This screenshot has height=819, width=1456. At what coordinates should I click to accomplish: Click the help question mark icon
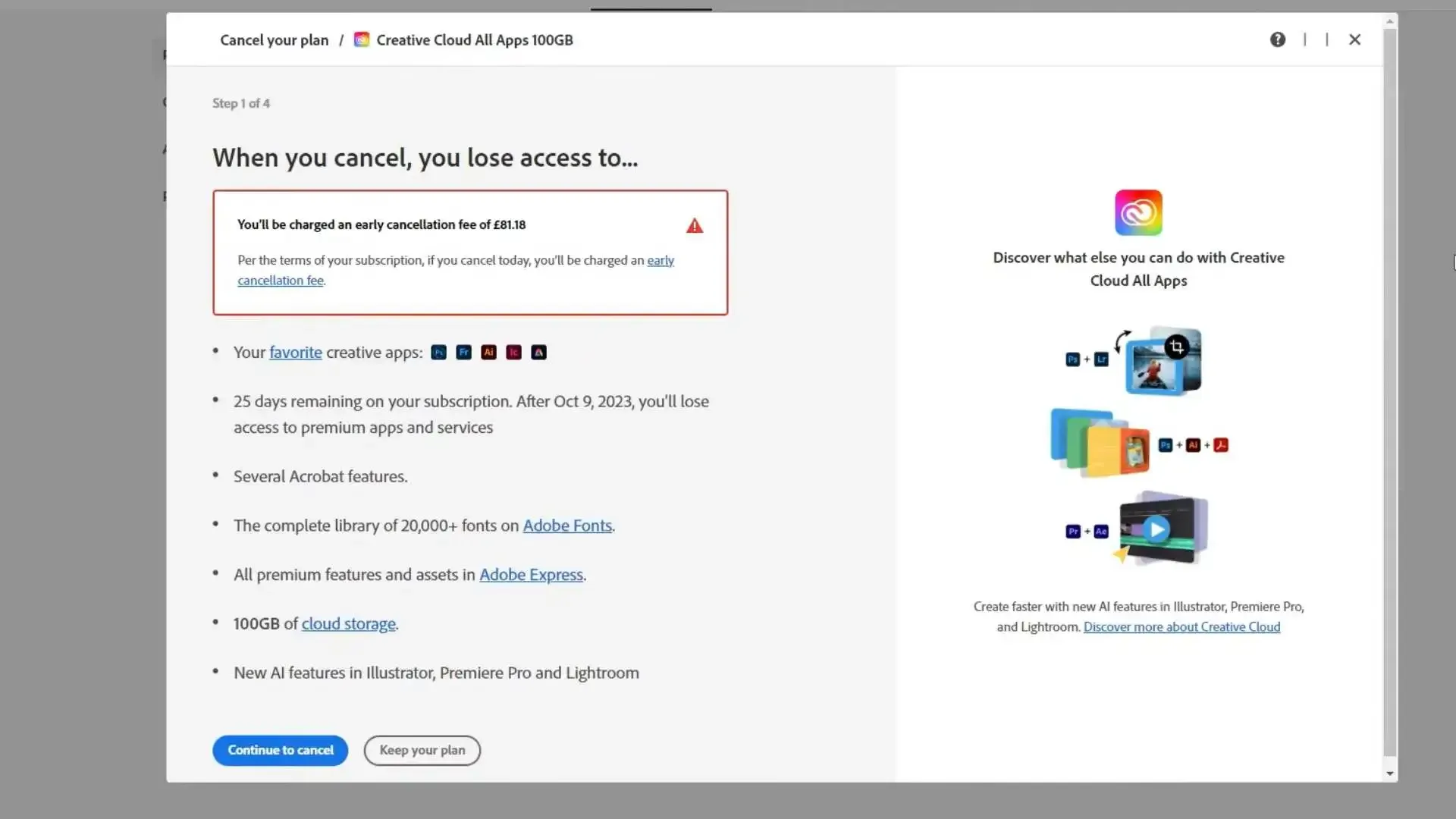click(1277, 39)
